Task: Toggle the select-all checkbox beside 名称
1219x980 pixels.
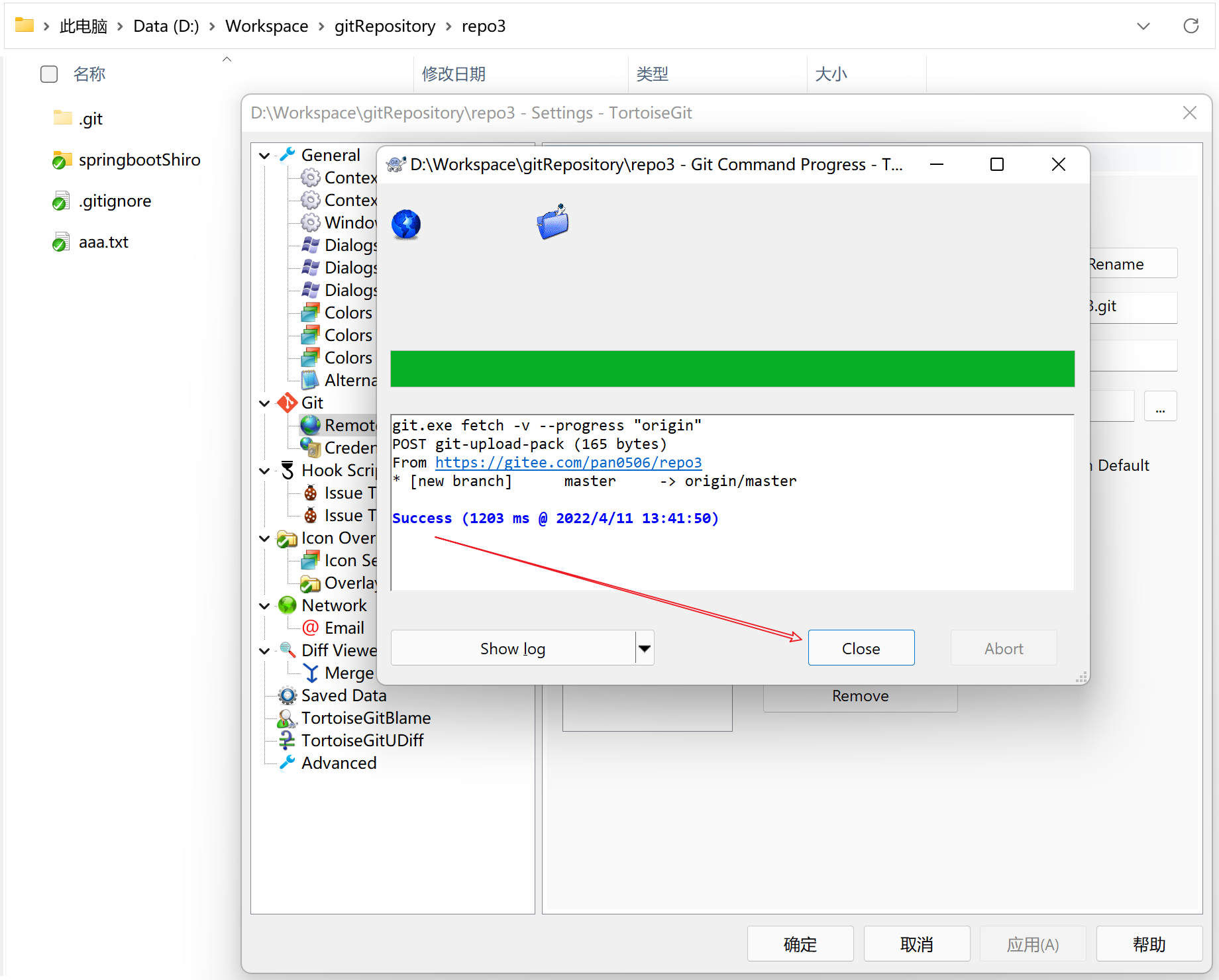Action: tap(49, 74)
